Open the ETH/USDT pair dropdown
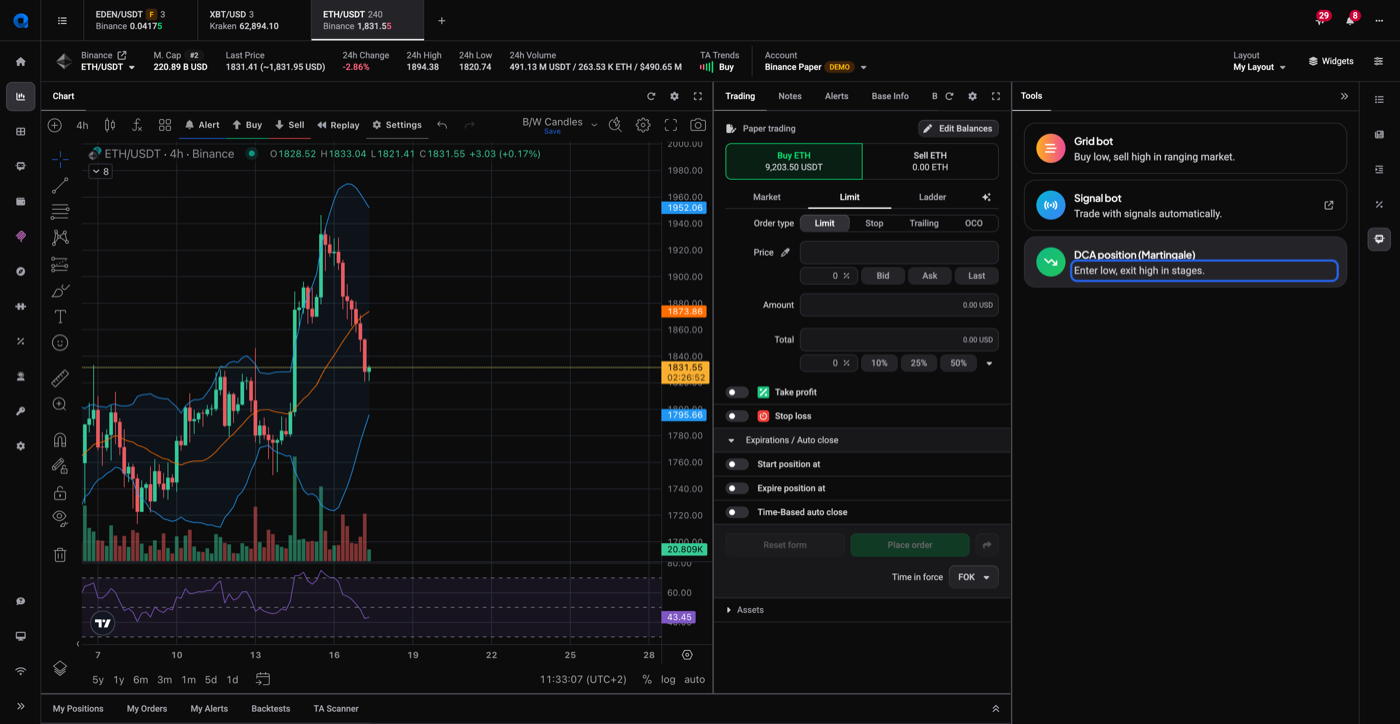The height and width of the screenshot is (724, 1400). (108, 67)
